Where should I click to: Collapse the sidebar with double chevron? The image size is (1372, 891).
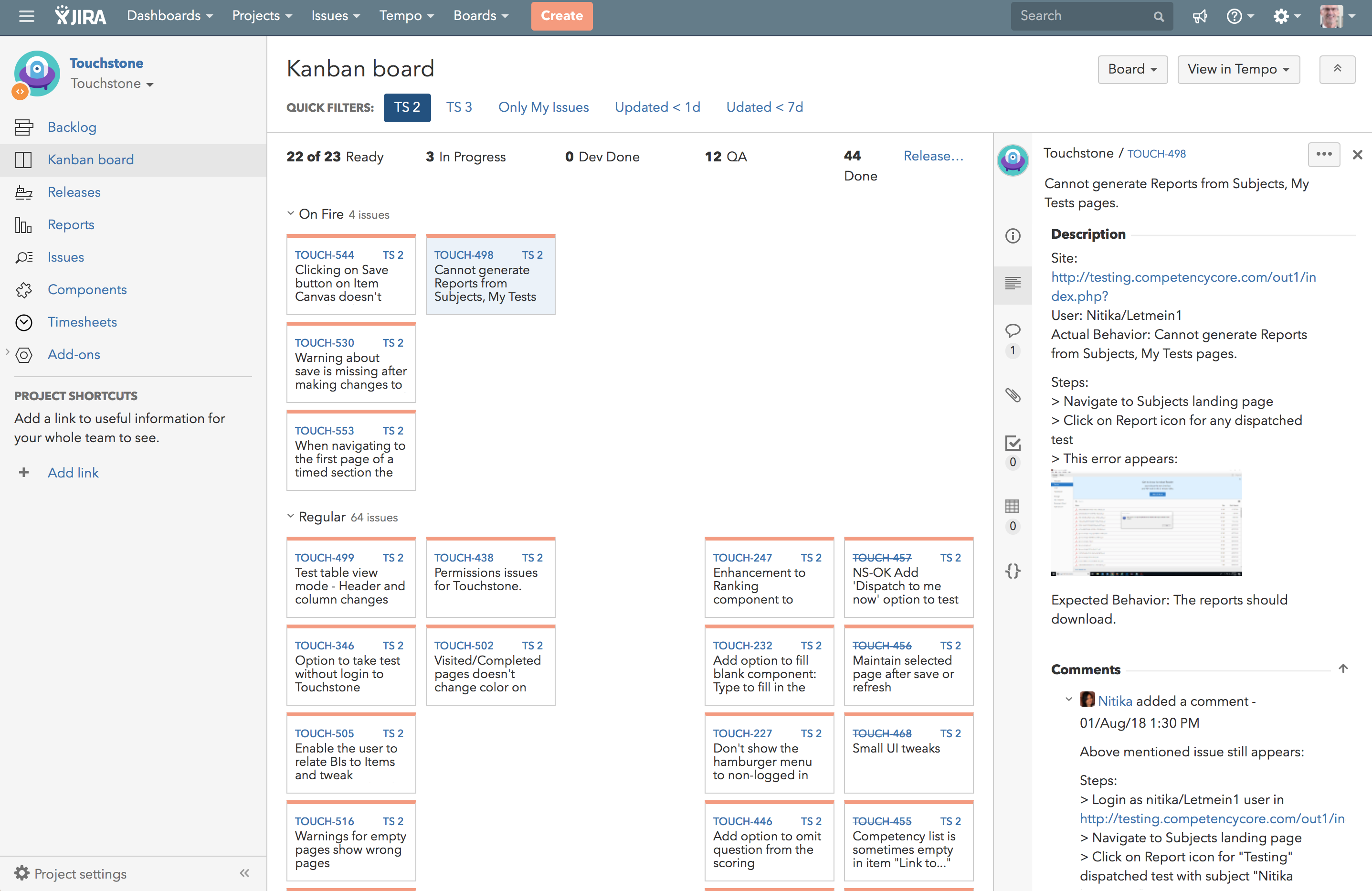click(244, 872)
